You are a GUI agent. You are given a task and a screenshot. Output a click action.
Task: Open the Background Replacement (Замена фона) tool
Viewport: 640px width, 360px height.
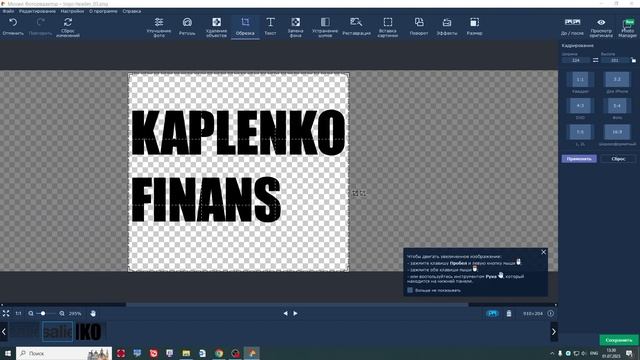(x=296, y=27)
